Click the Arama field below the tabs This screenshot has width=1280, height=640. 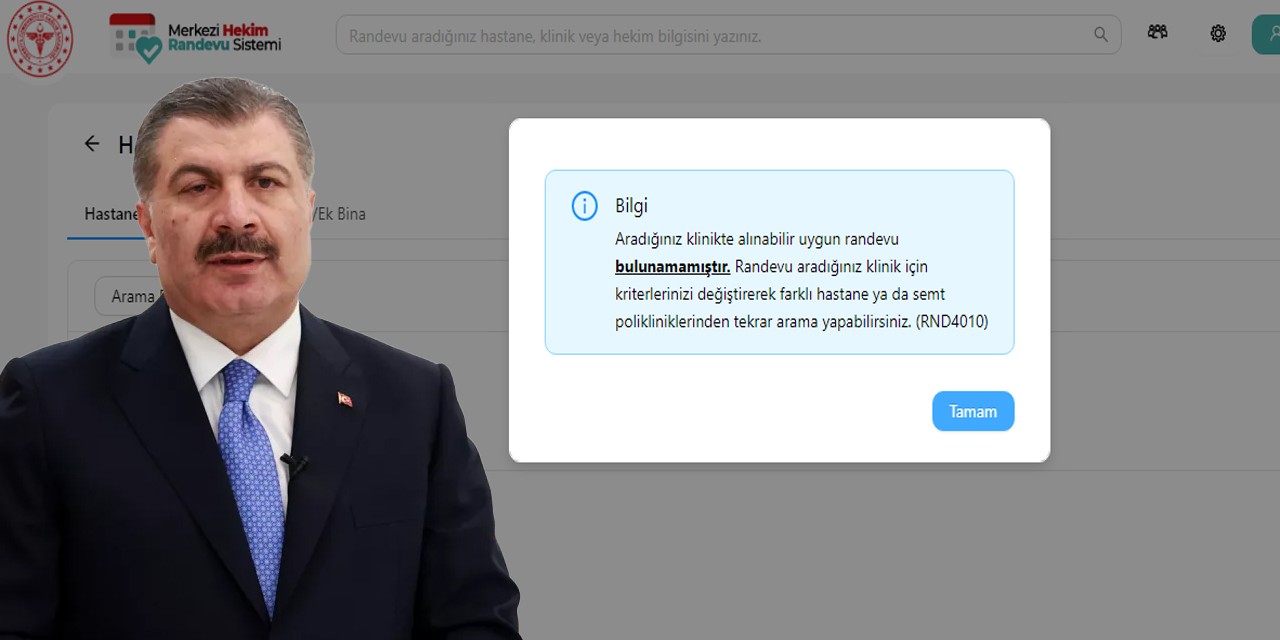pos(135,296)
